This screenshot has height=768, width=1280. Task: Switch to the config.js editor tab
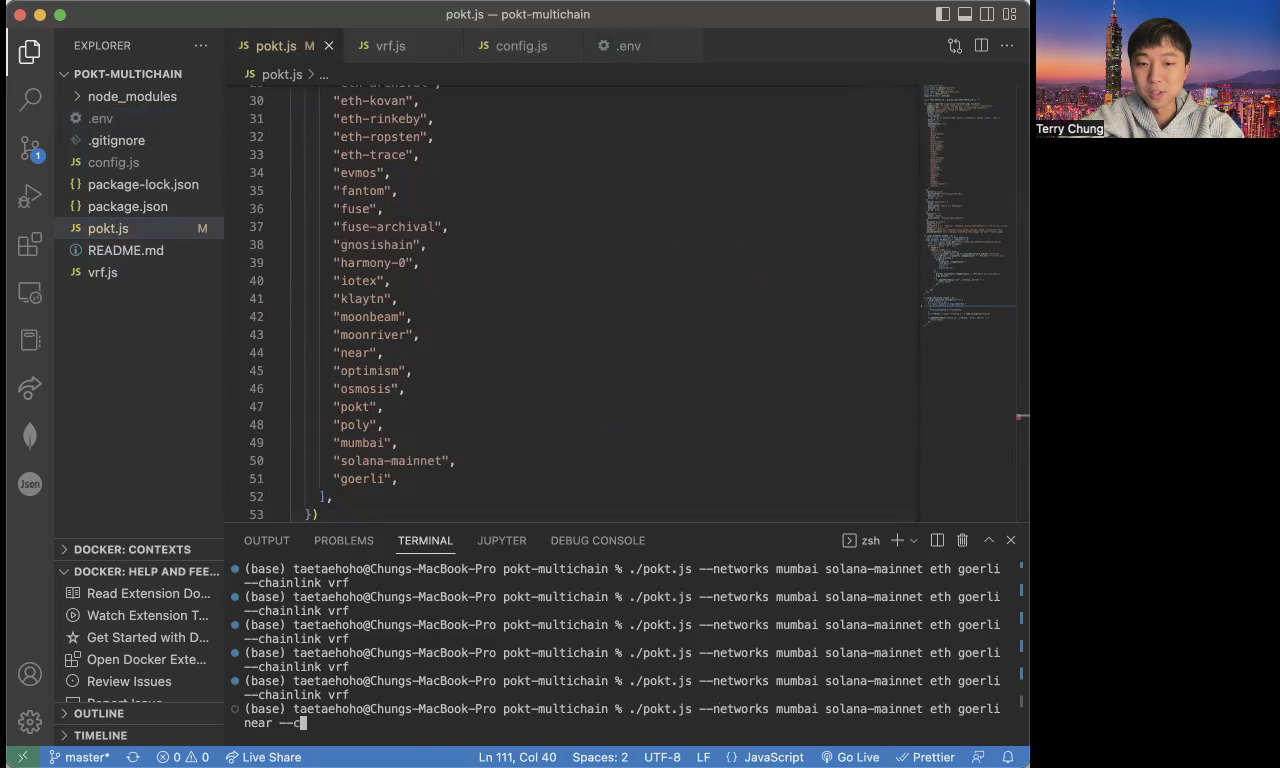point(521,46)
